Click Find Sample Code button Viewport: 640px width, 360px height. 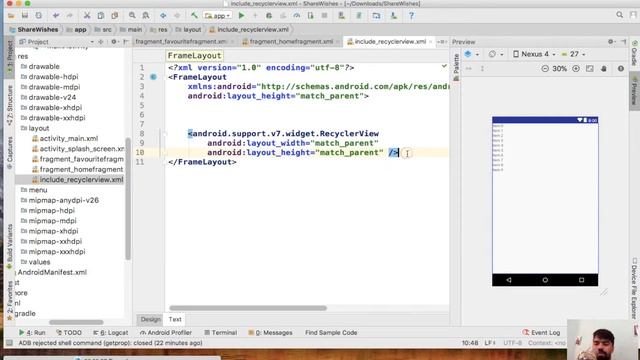point(331,333)
